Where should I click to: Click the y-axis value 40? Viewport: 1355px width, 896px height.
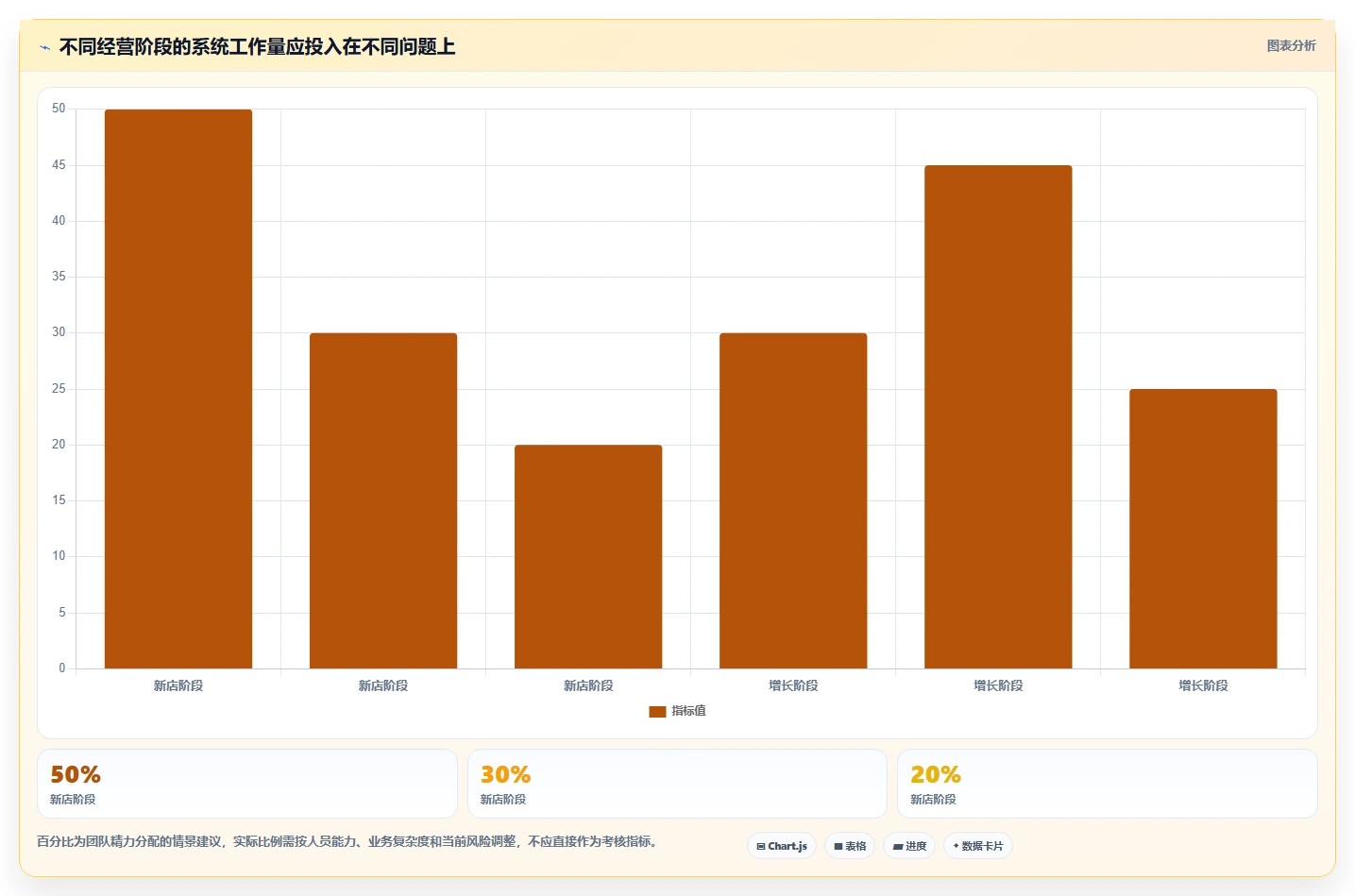click(59, 221)
